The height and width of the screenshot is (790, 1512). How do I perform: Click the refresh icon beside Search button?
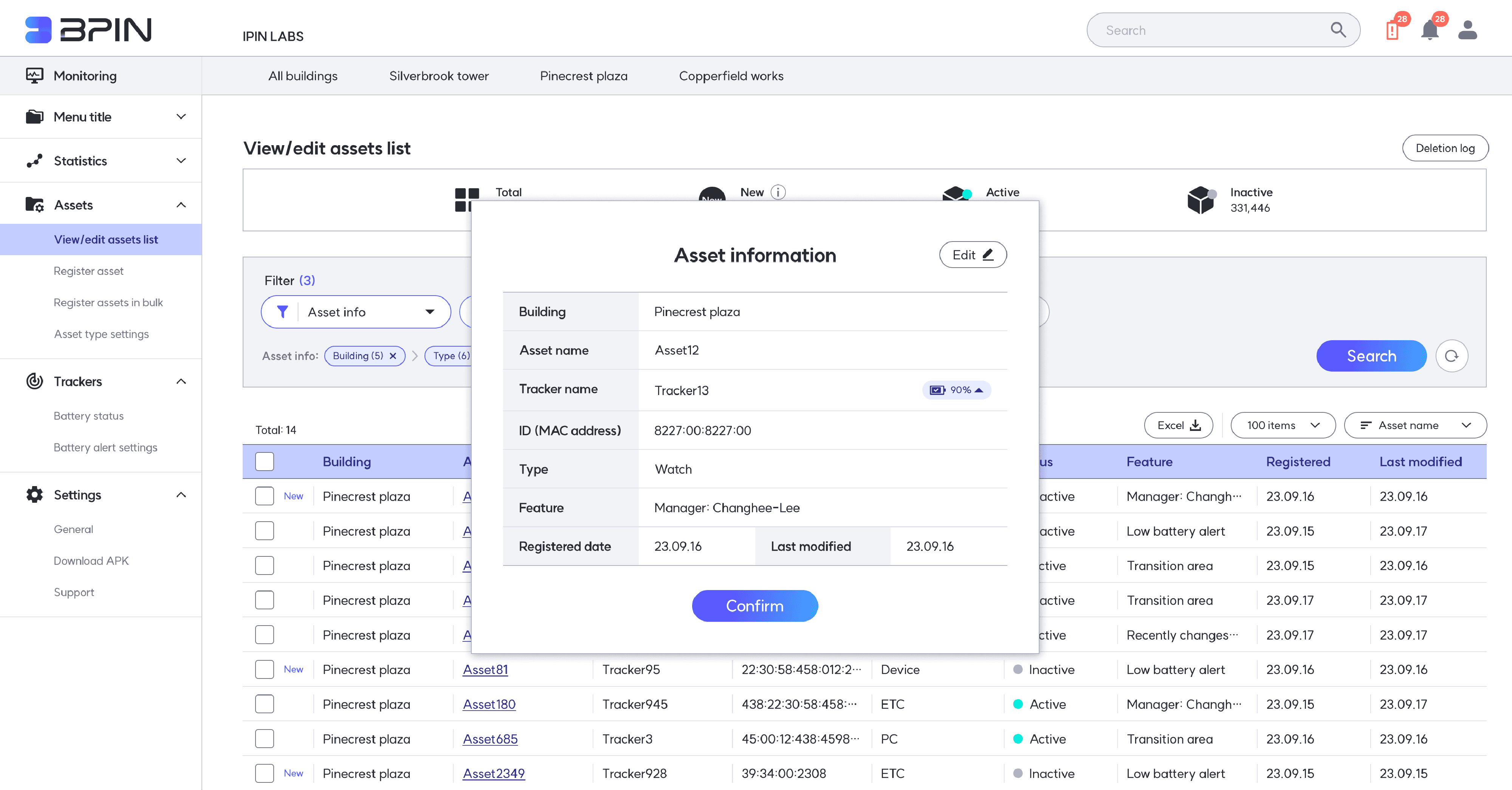(x=1452, y=356)
